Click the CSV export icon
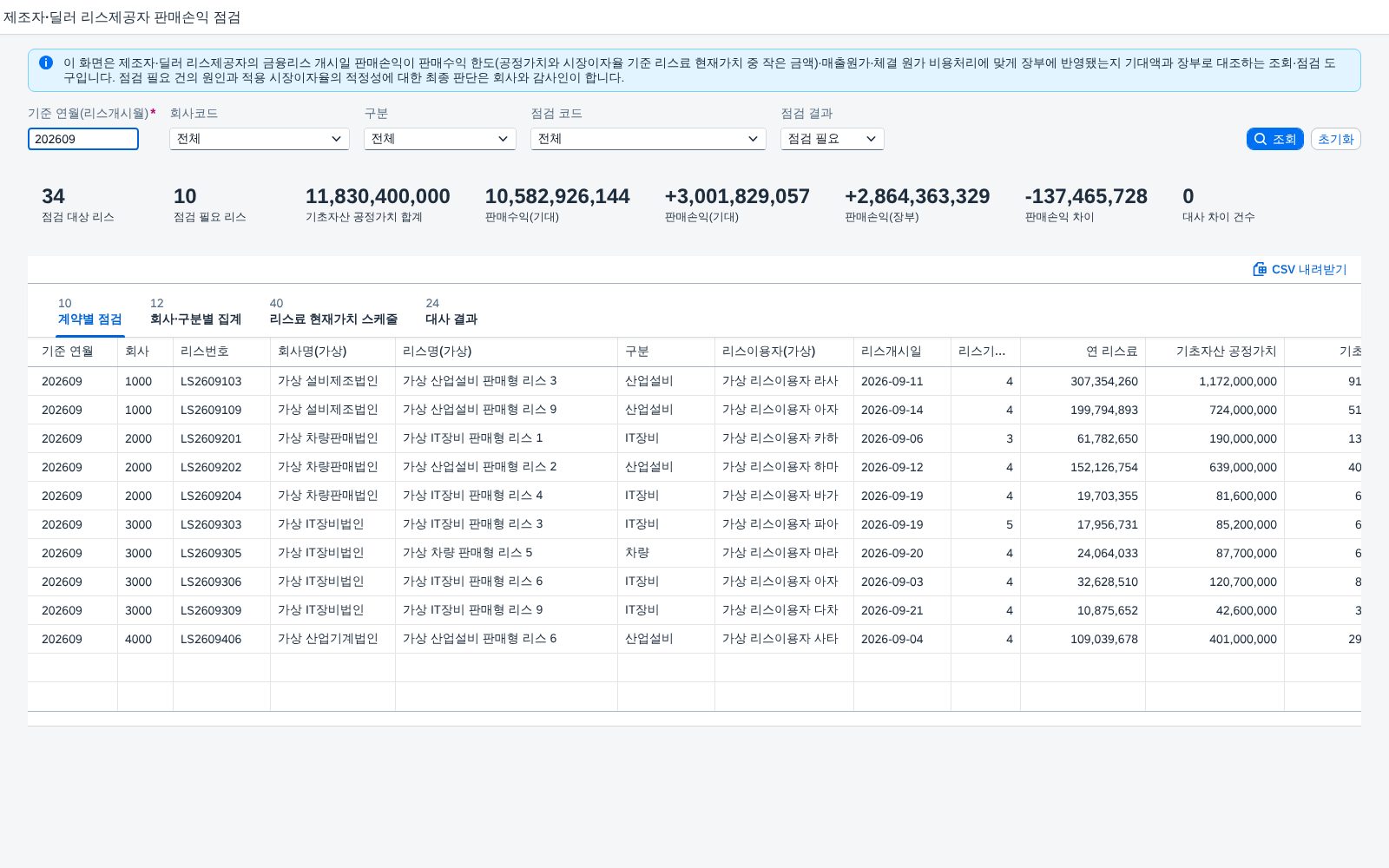The height and width of the screenshot is (868, 1389). (x=1260, y=269)
